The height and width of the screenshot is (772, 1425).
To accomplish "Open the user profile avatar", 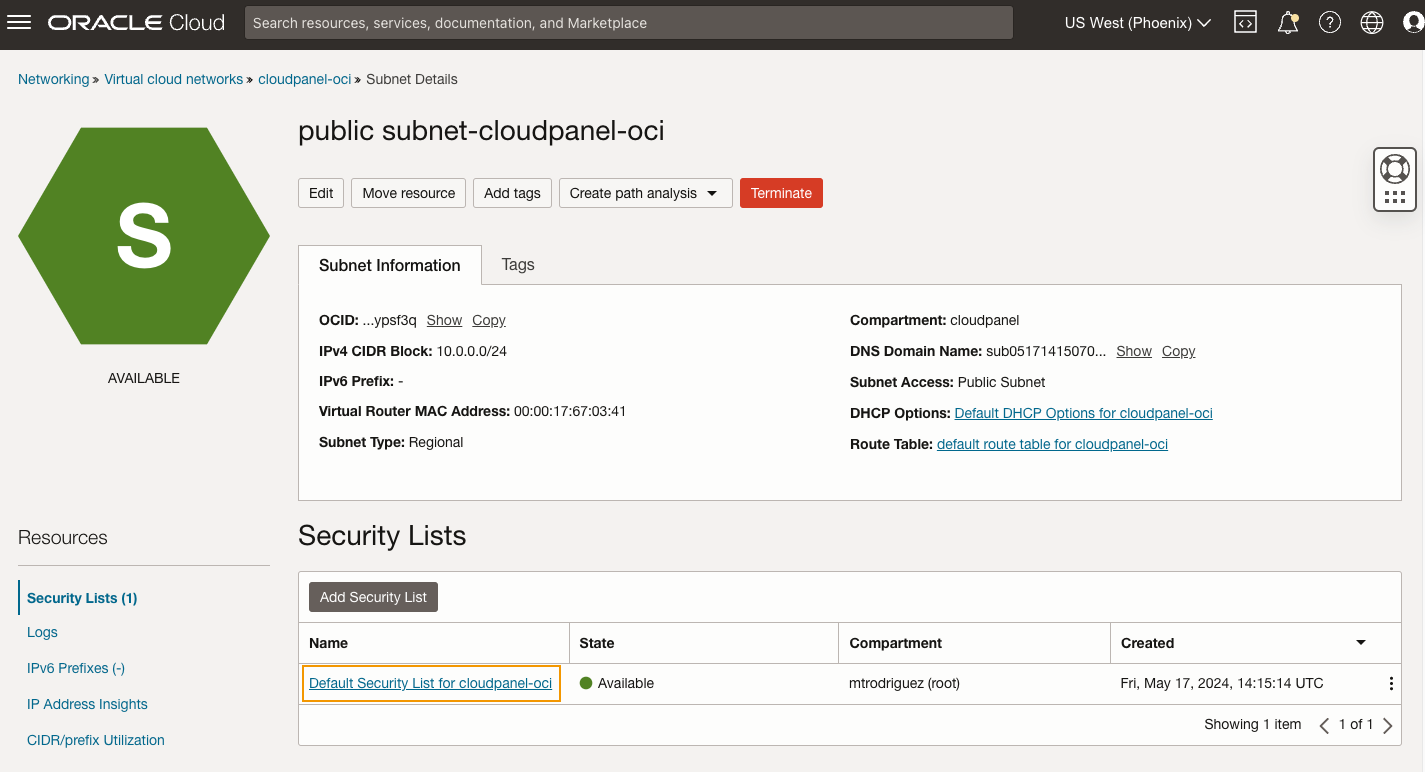I will [x=1412, y=22].
